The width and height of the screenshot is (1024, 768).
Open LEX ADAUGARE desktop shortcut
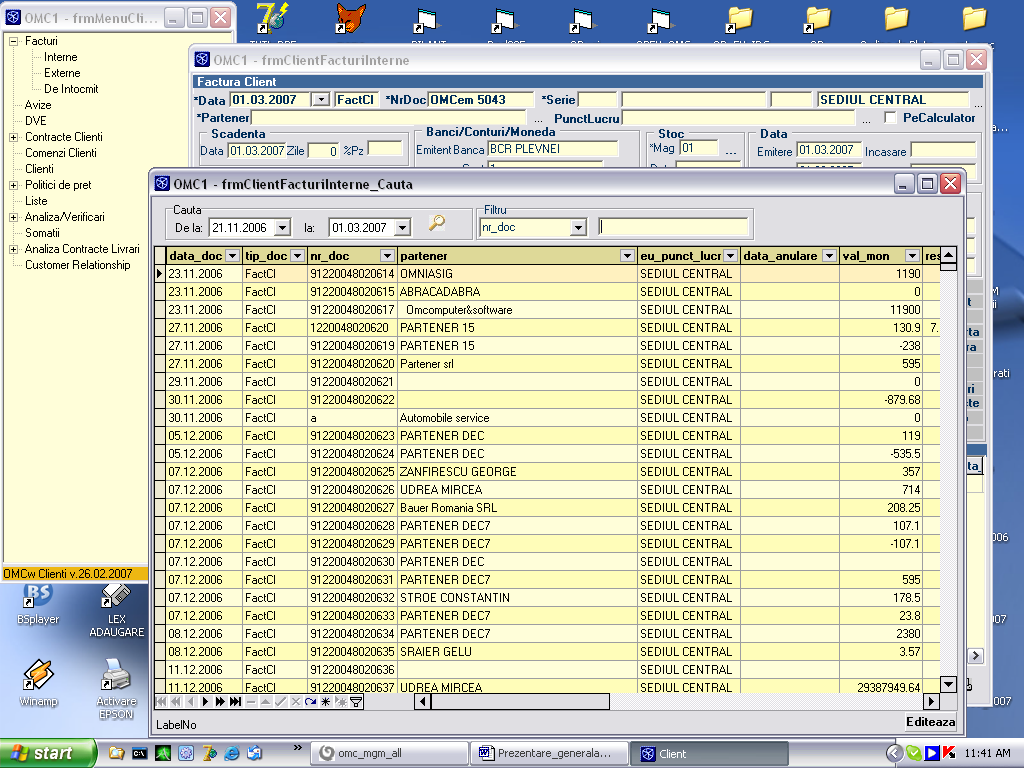tap(116, 611)
